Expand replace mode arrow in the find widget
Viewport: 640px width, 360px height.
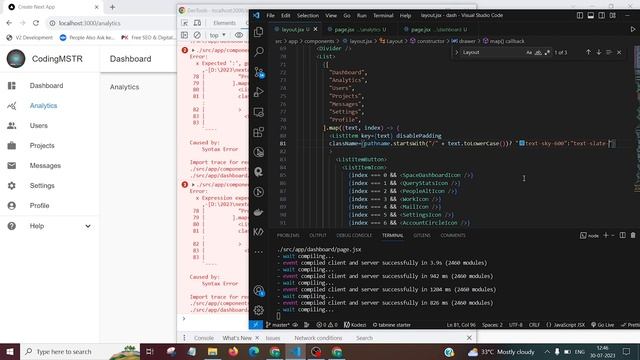(456, 52)
